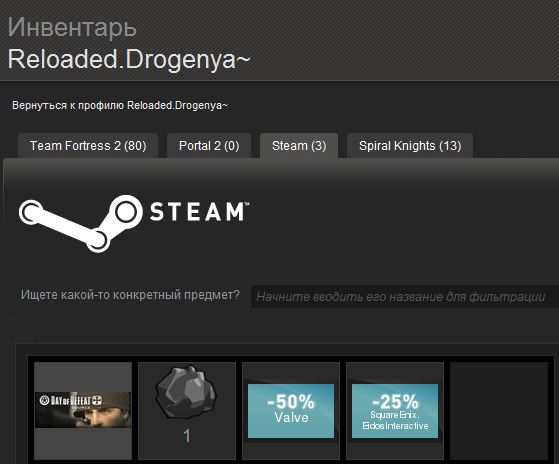Screen dimensions: 559x464
Task: Go back via Вернуться к профилю link
Action: click(120, 105)
